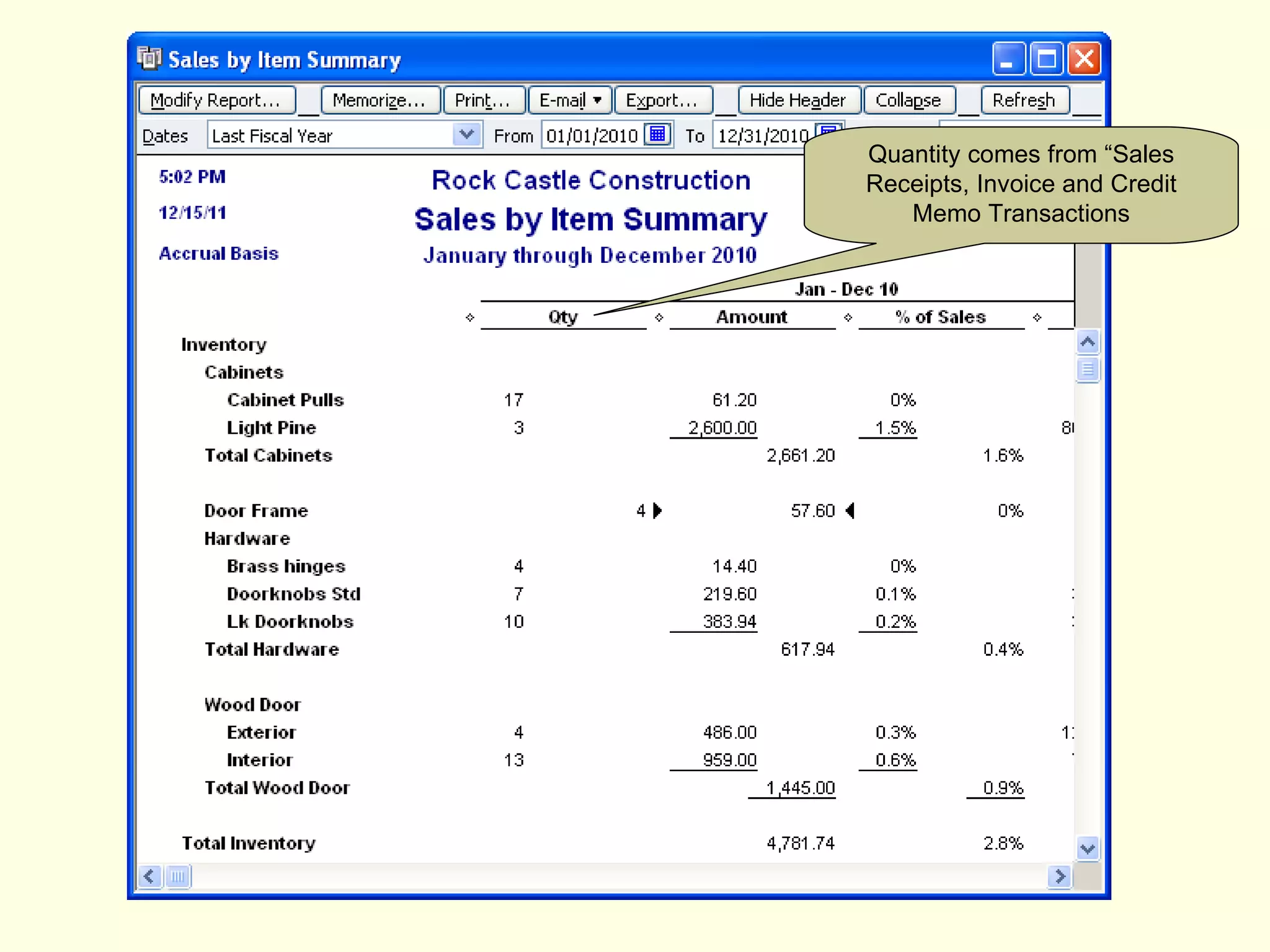
Task: Open the E-mail dropdown menu
Action: click(x=570, y=100)
